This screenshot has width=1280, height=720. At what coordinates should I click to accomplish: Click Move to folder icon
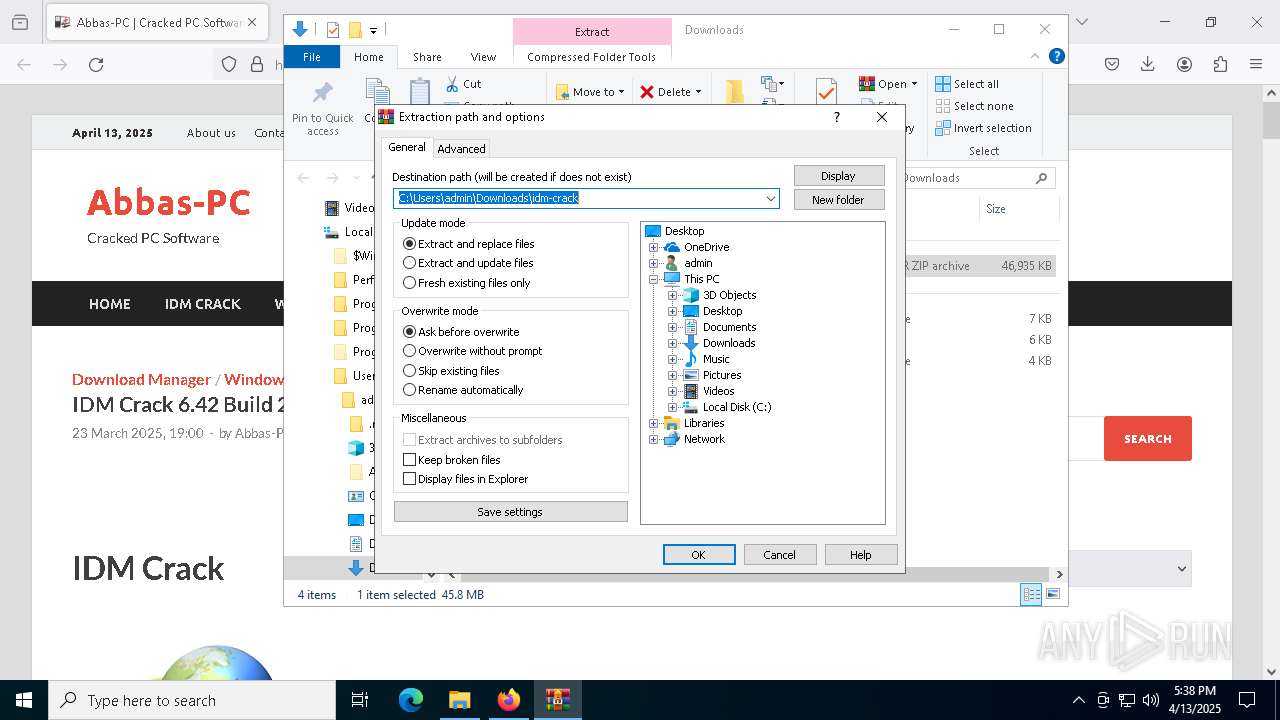563,92
